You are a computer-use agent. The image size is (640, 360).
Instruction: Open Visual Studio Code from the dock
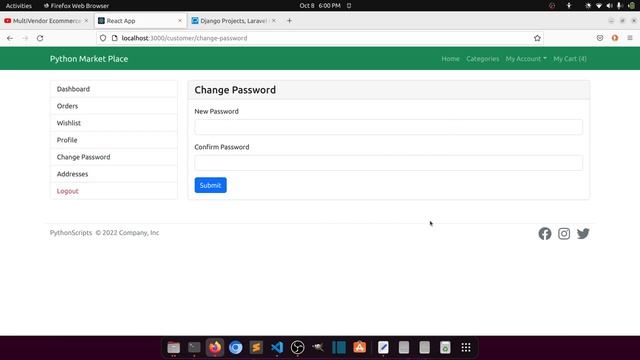tap(277, 347)
